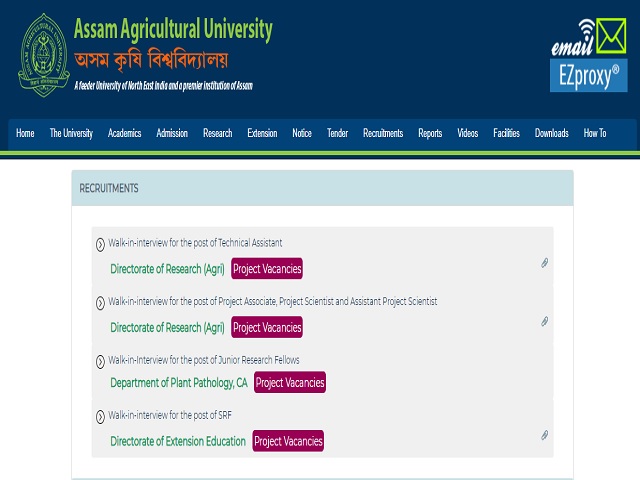
Task: Click arrow bullet beside Project Associate notice
Action: coord(100,303)
